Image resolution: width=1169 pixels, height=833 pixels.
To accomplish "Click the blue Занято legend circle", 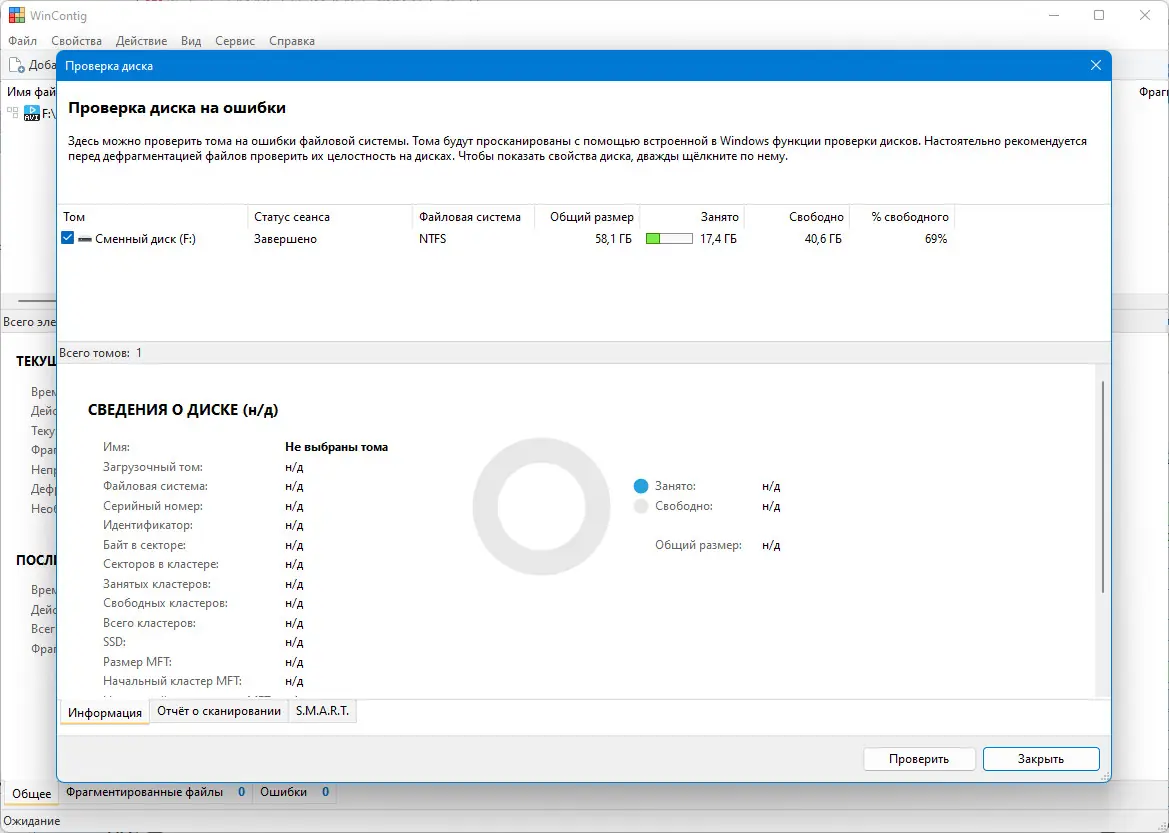I will point(641,486).
